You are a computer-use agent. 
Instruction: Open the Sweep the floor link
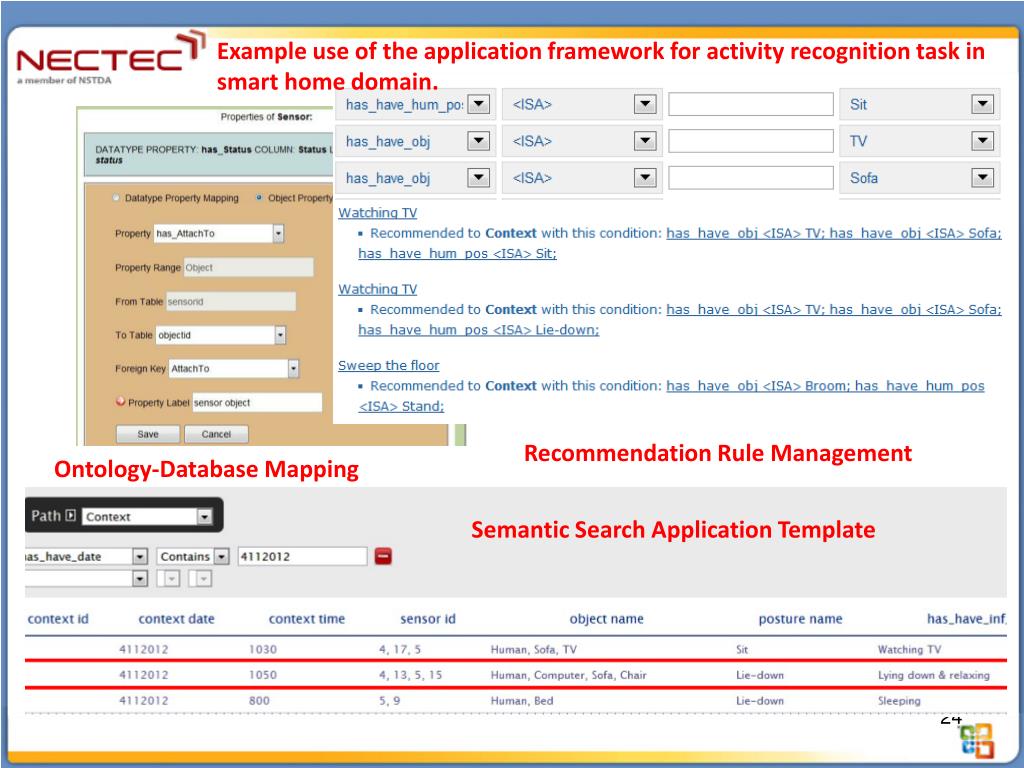tap(389, 366)
